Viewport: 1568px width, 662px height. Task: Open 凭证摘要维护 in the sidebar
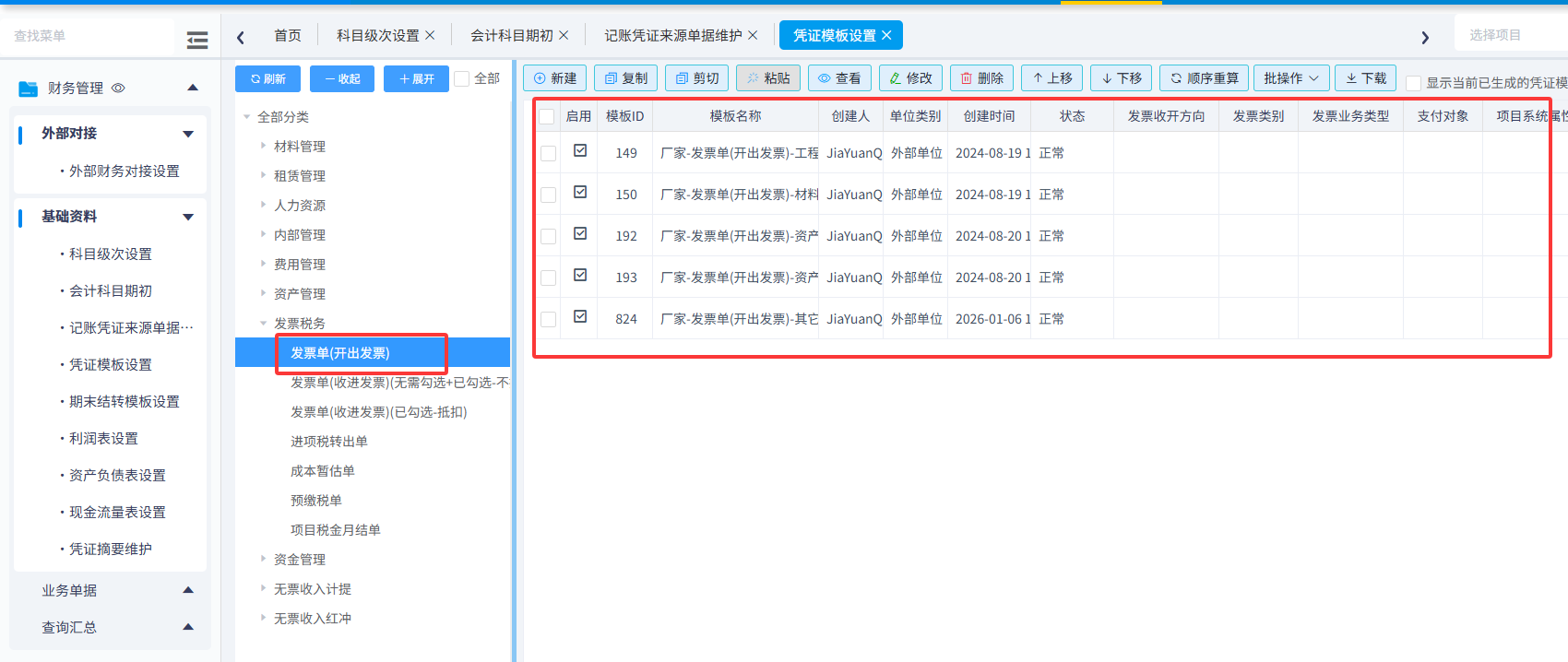pyautogui.click(x=111, y=549)
